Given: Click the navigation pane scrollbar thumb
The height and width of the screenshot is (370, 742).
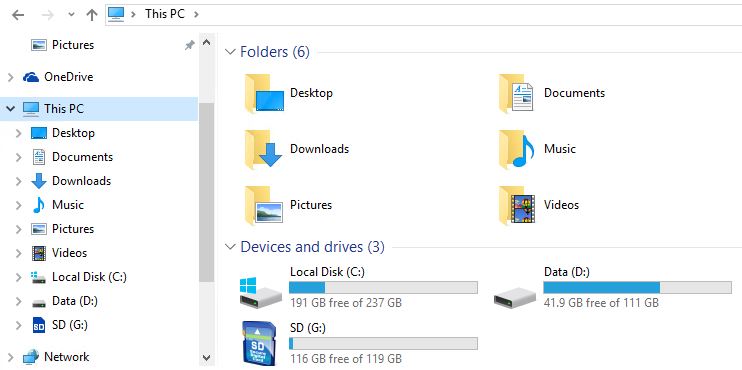Looking at the screenshot, I should point(206,193).
